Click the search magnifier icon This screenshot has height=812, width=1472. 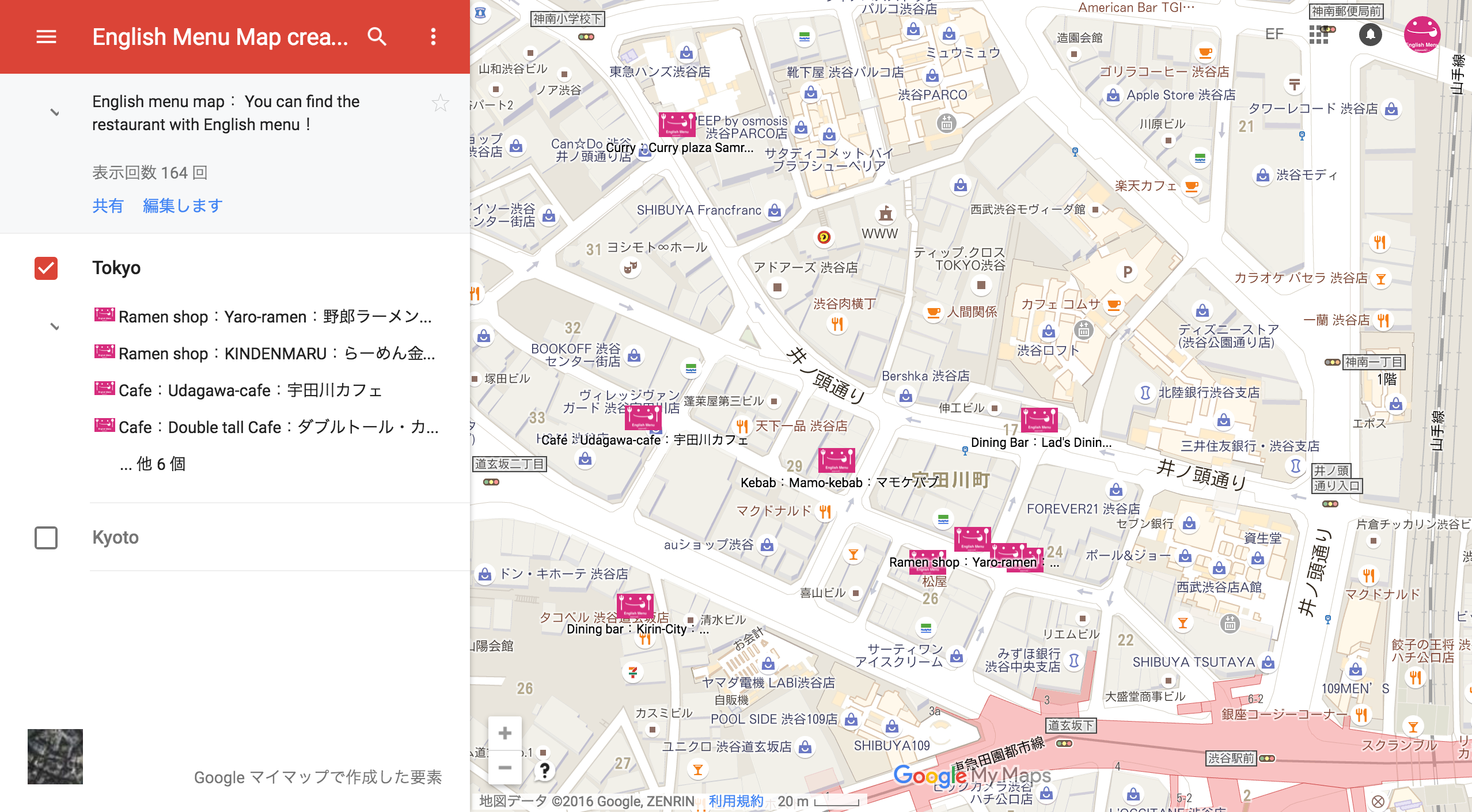[x=377, y=37]
